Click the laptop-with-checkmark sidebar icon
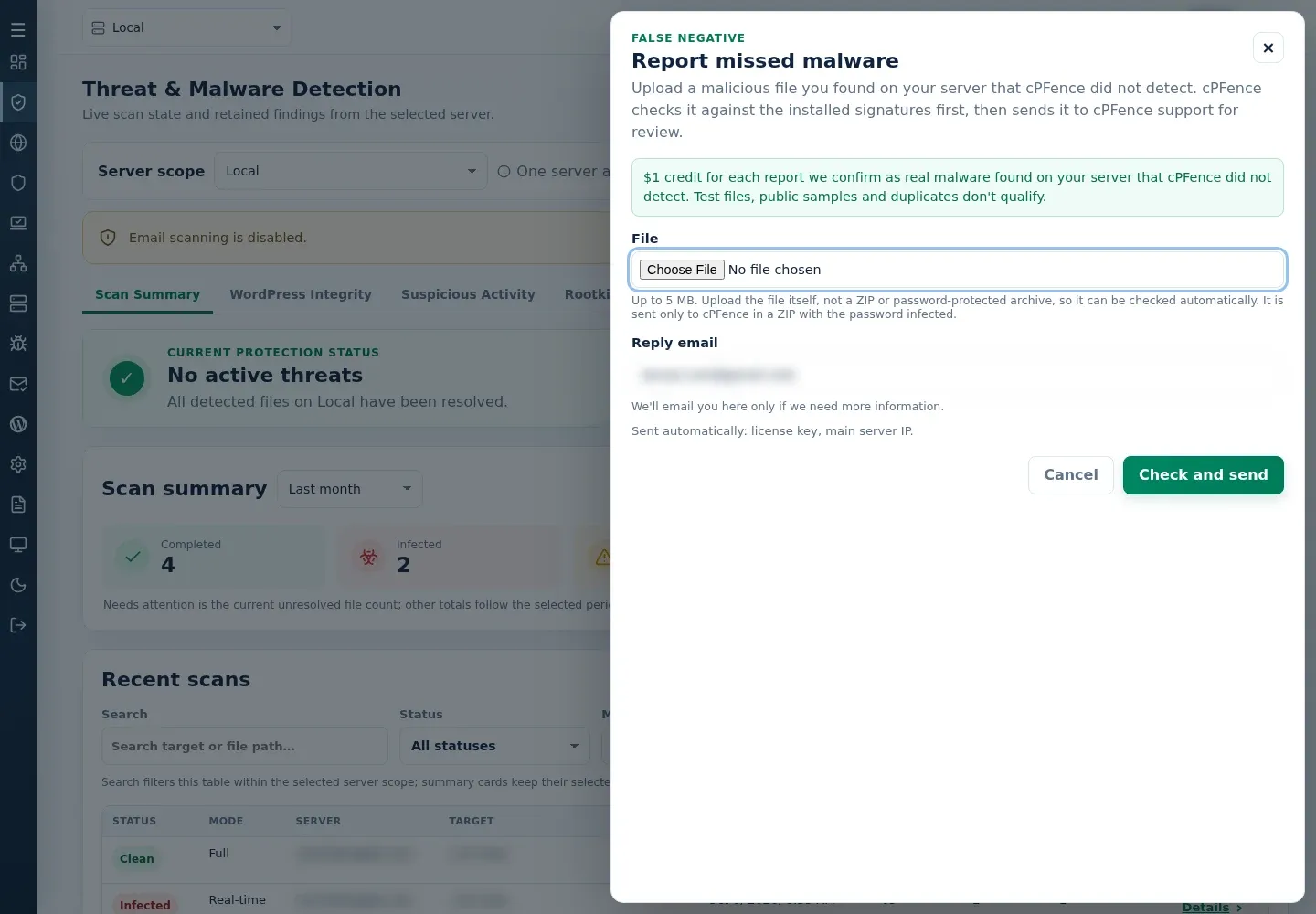The width and height of the screenshot is (1316, 914). click(18, 223)
